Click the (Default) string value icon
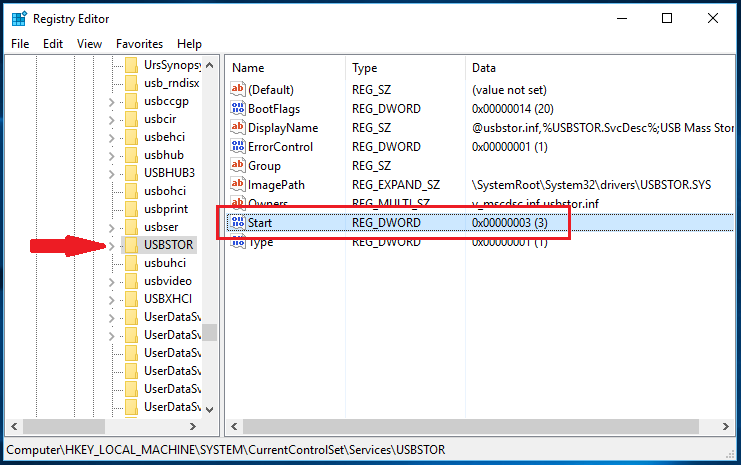Viewport: 741px width, 465px height. click(x=238, y=89)
